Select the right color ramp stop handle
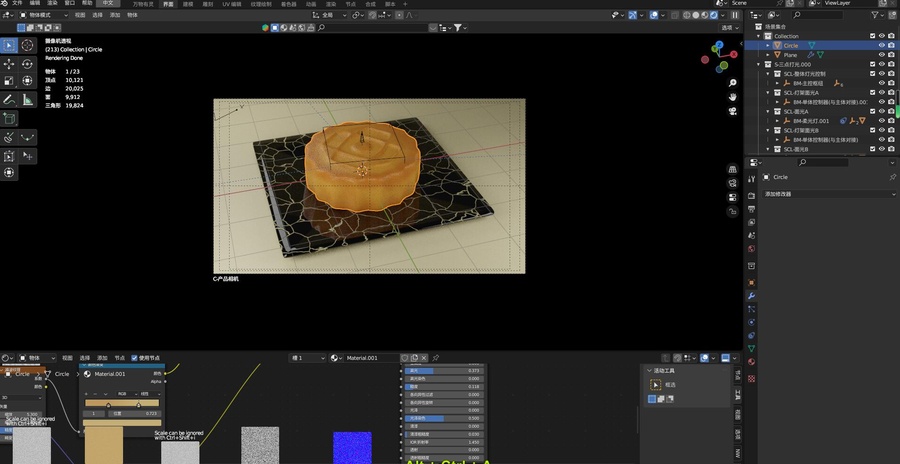The height and width of the screenshot is (464, 900). [138, 404]
